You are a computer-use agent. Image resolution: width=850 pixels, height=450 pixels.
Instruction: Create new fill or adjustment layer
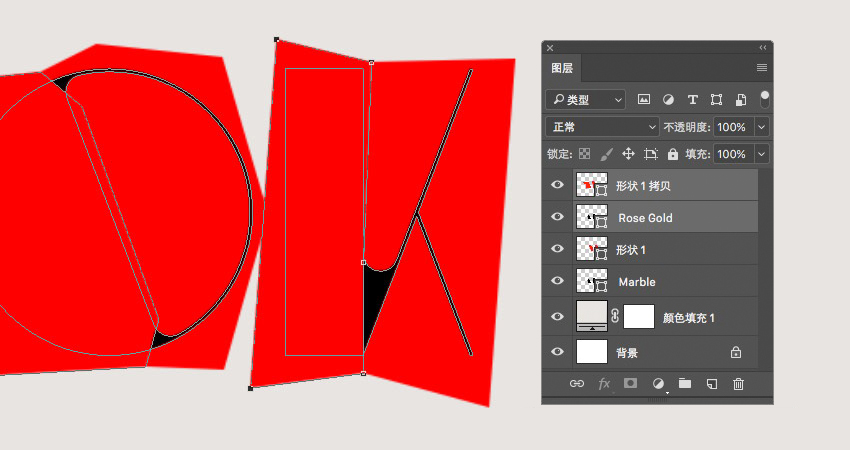pyautogui.click(x=658, y=384)
